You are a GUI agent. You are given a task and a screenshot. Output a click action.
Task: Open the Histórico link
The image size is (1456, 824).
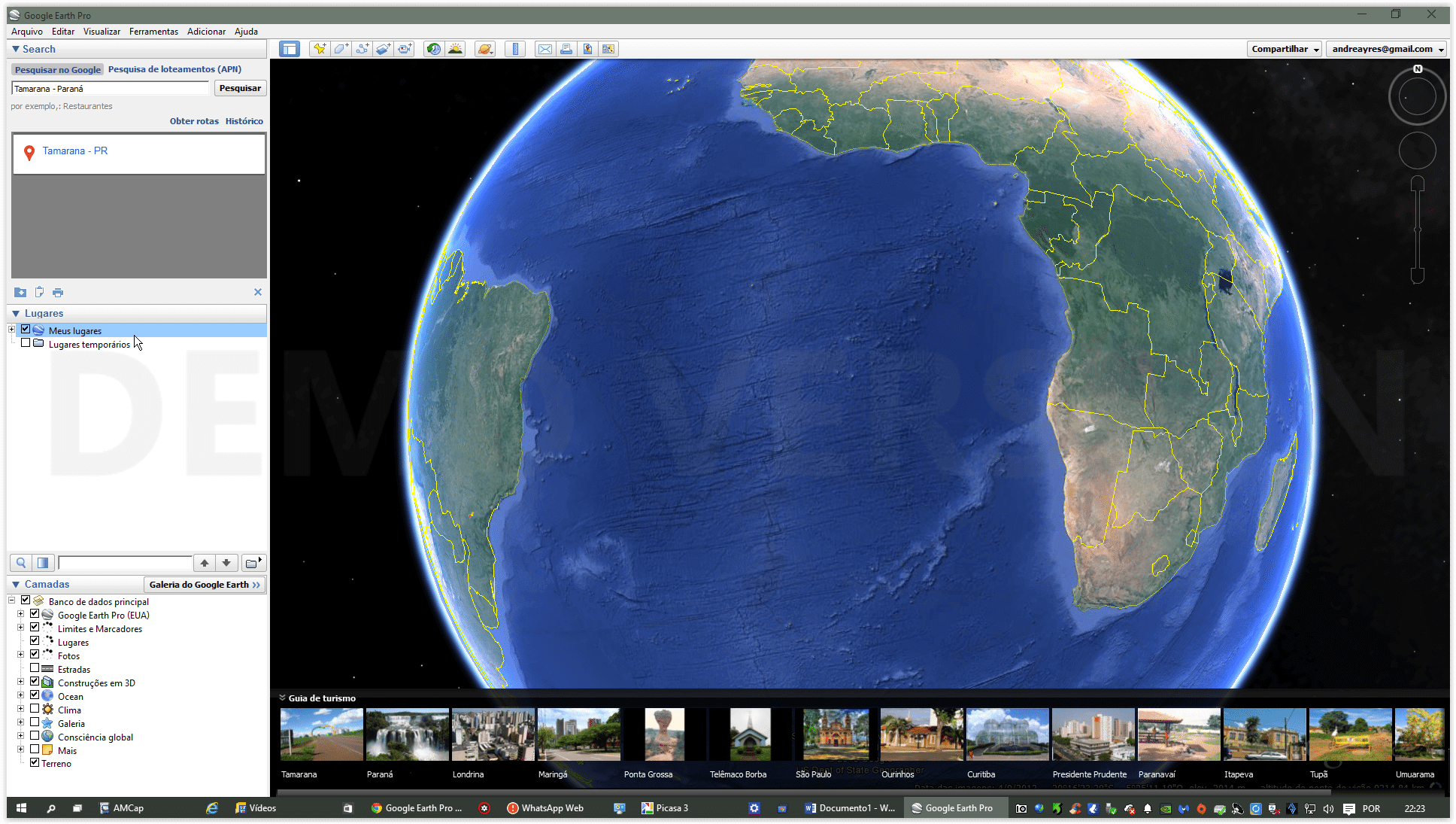click(x=244, y=121)
